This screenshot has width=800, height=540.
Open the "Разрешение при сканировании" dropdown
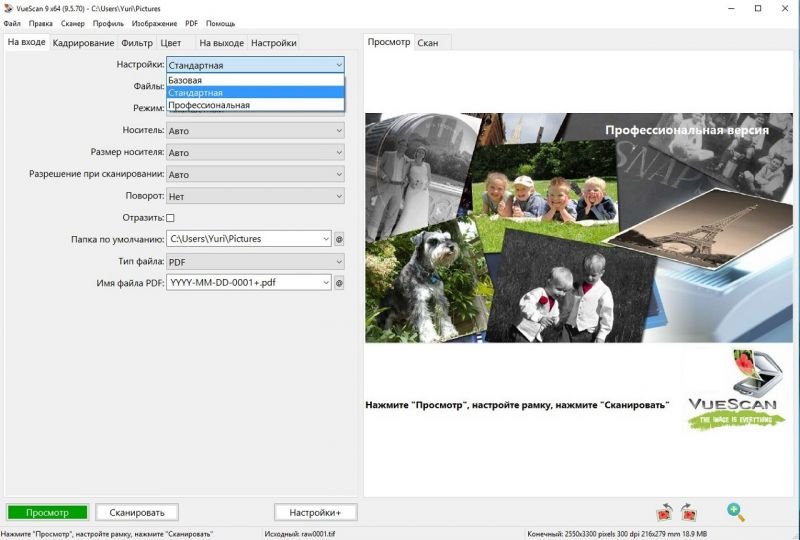255,174
